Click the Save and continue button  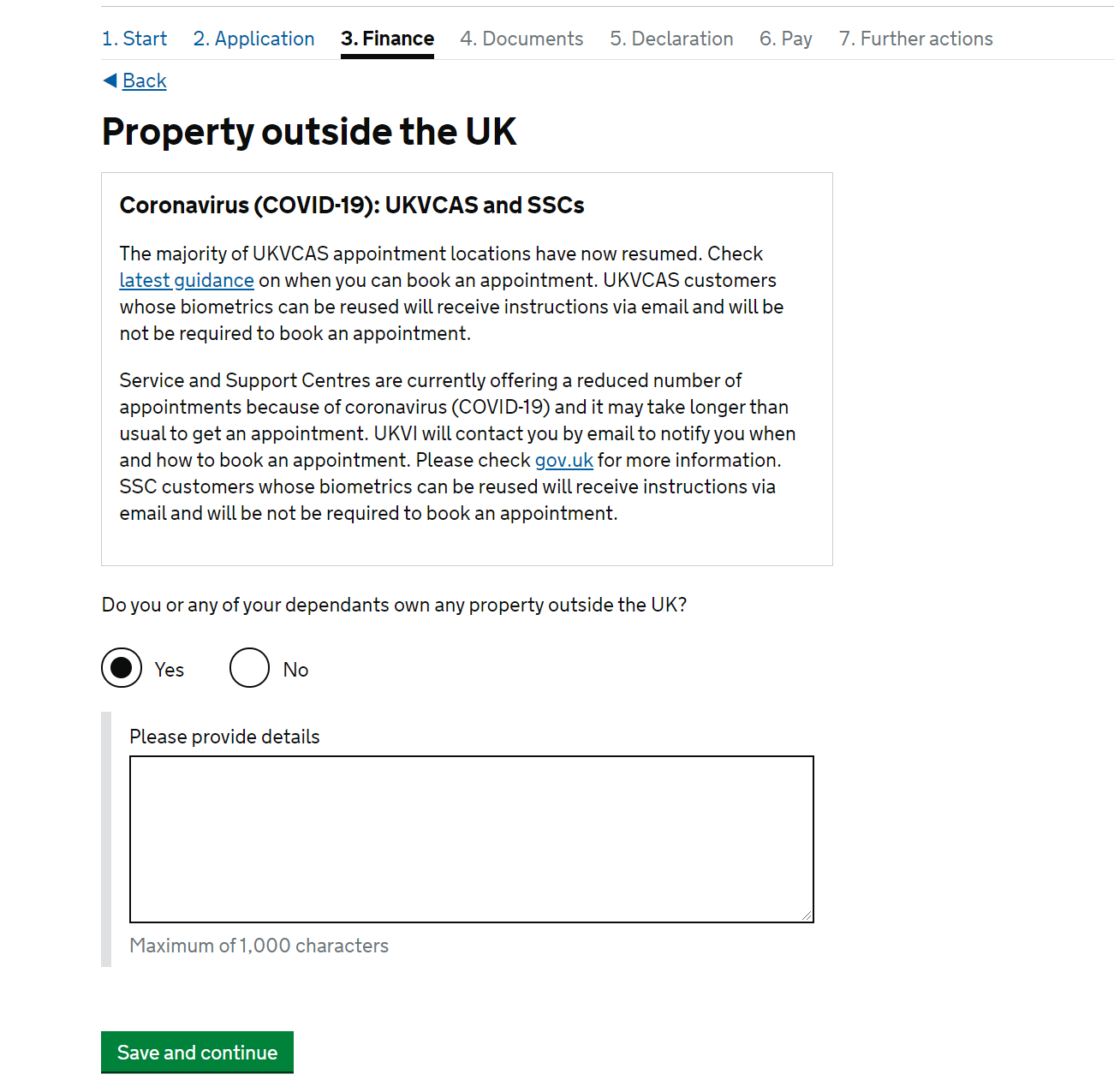(197, 1052)
